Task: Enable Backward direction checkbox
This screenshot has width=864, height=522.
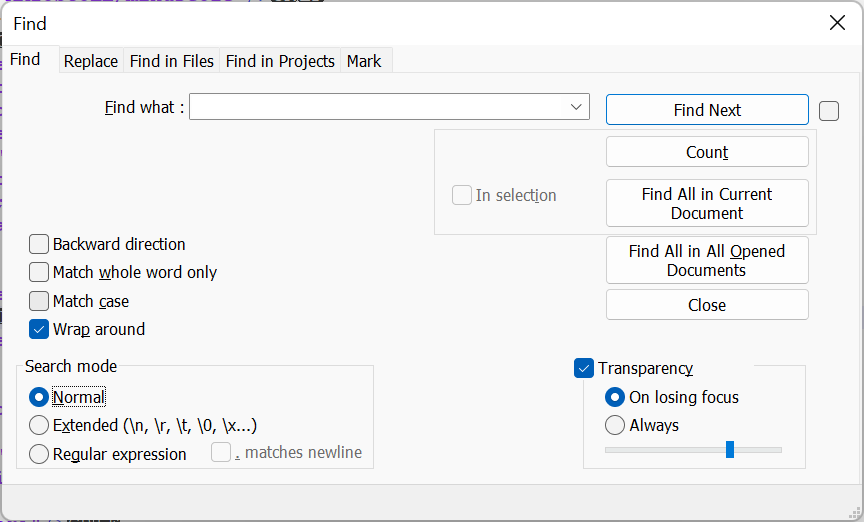Action: pyautogui.click(x=39, y=244)
